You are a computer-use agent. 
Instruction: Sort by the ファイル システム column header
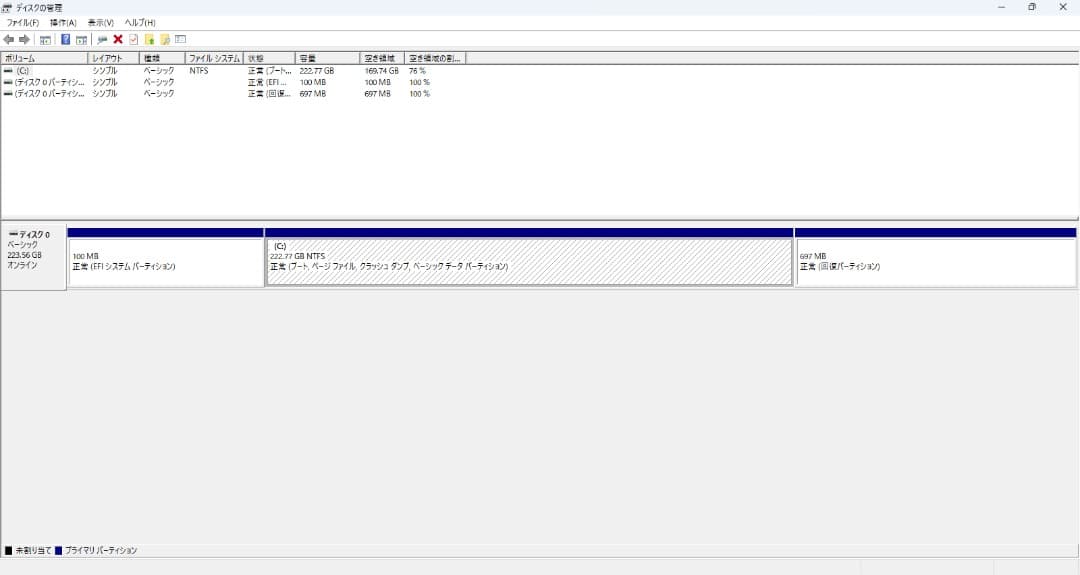(x=214, y=59)
